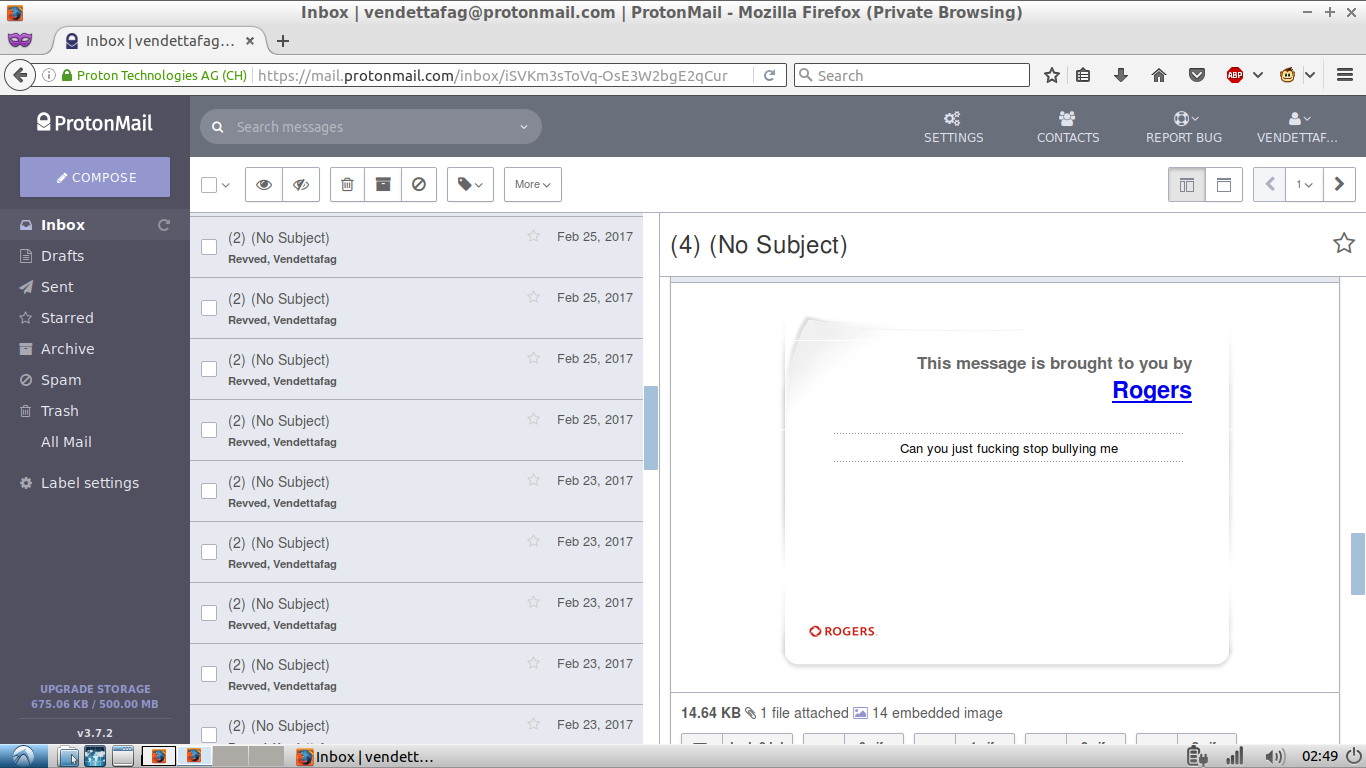Show site information icon in address bar
This screenshot has height=768, width=1366.
[x=48, y=75]
